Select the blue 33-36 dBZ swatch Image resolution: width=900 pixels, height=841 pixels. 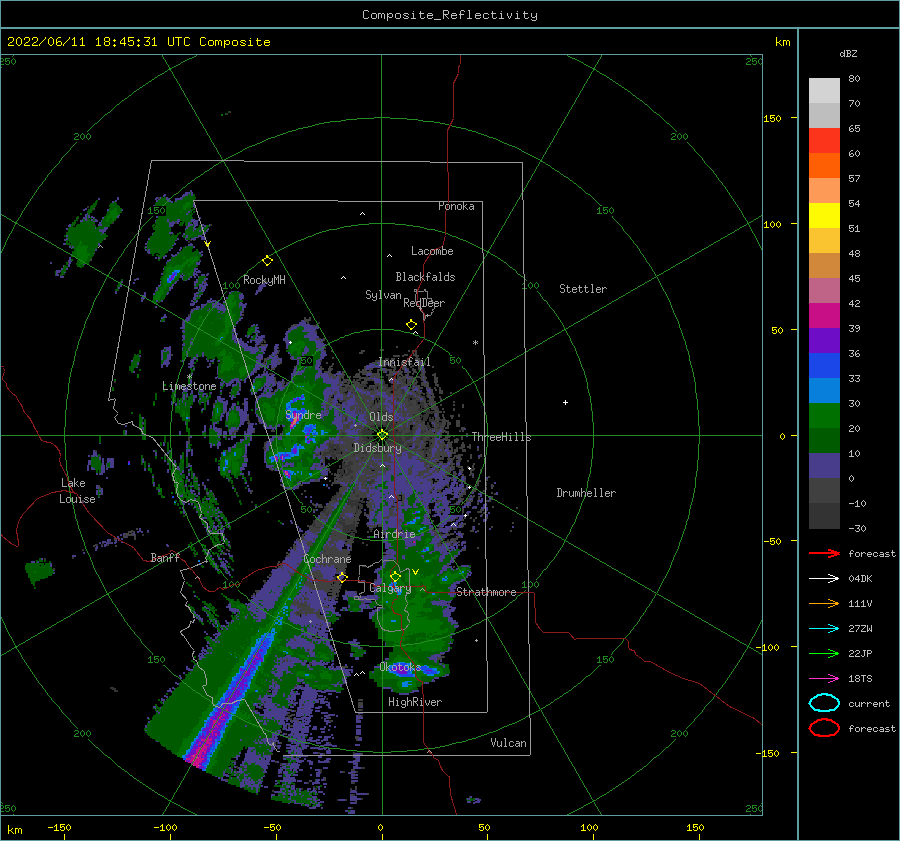(x=824, y=366)
